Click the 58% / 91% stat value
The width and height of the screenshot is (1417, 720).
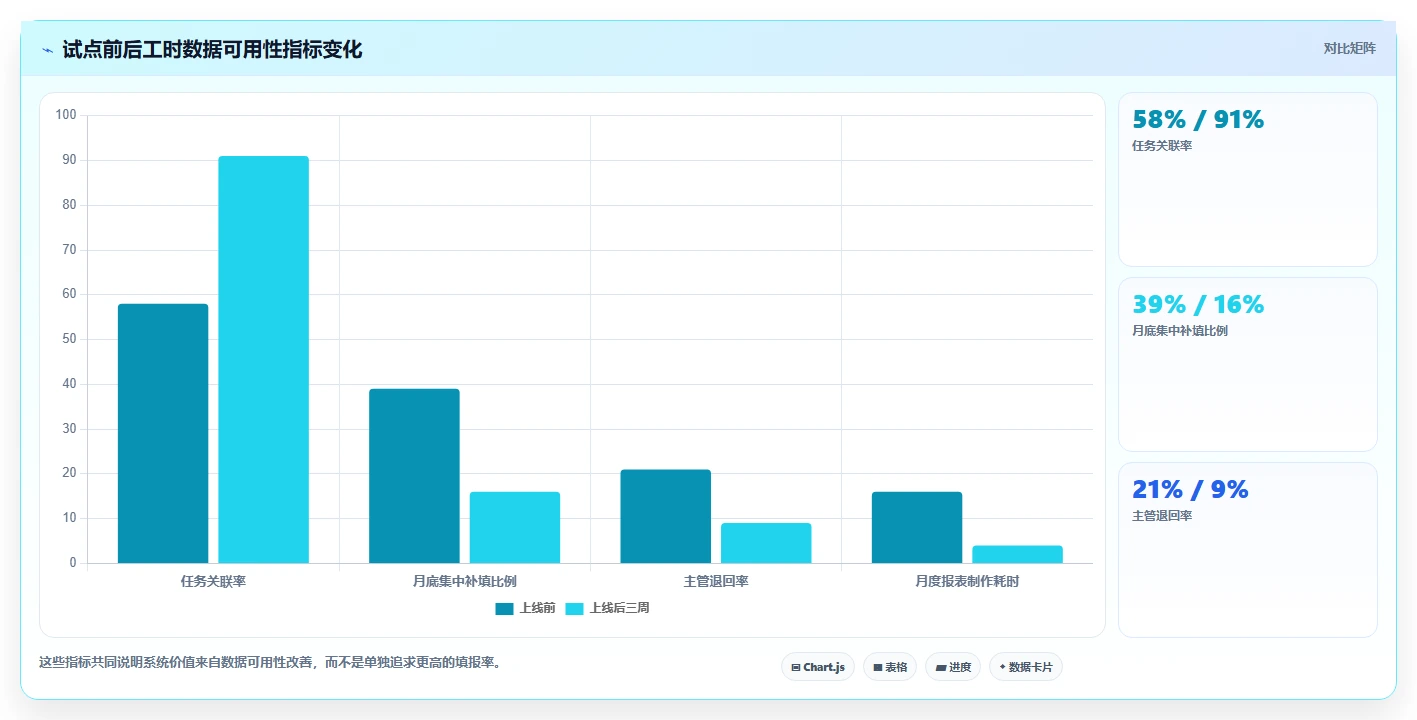coord(1198,119)
